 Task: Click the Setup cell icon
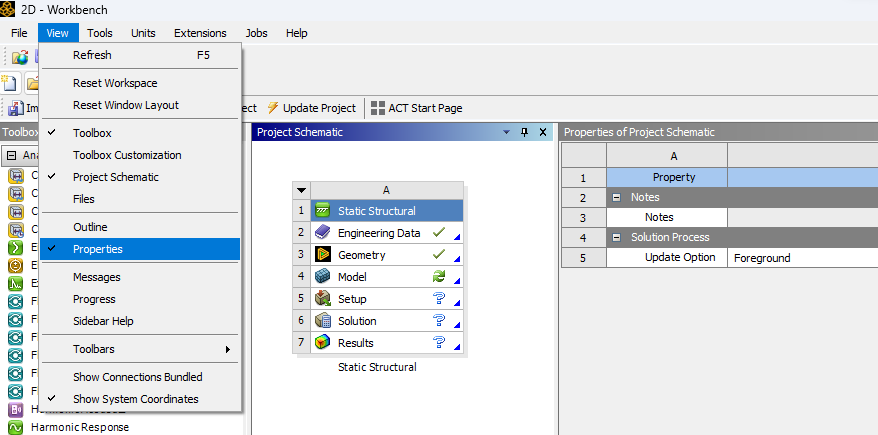pyautogui.click(x=322, y=299)
